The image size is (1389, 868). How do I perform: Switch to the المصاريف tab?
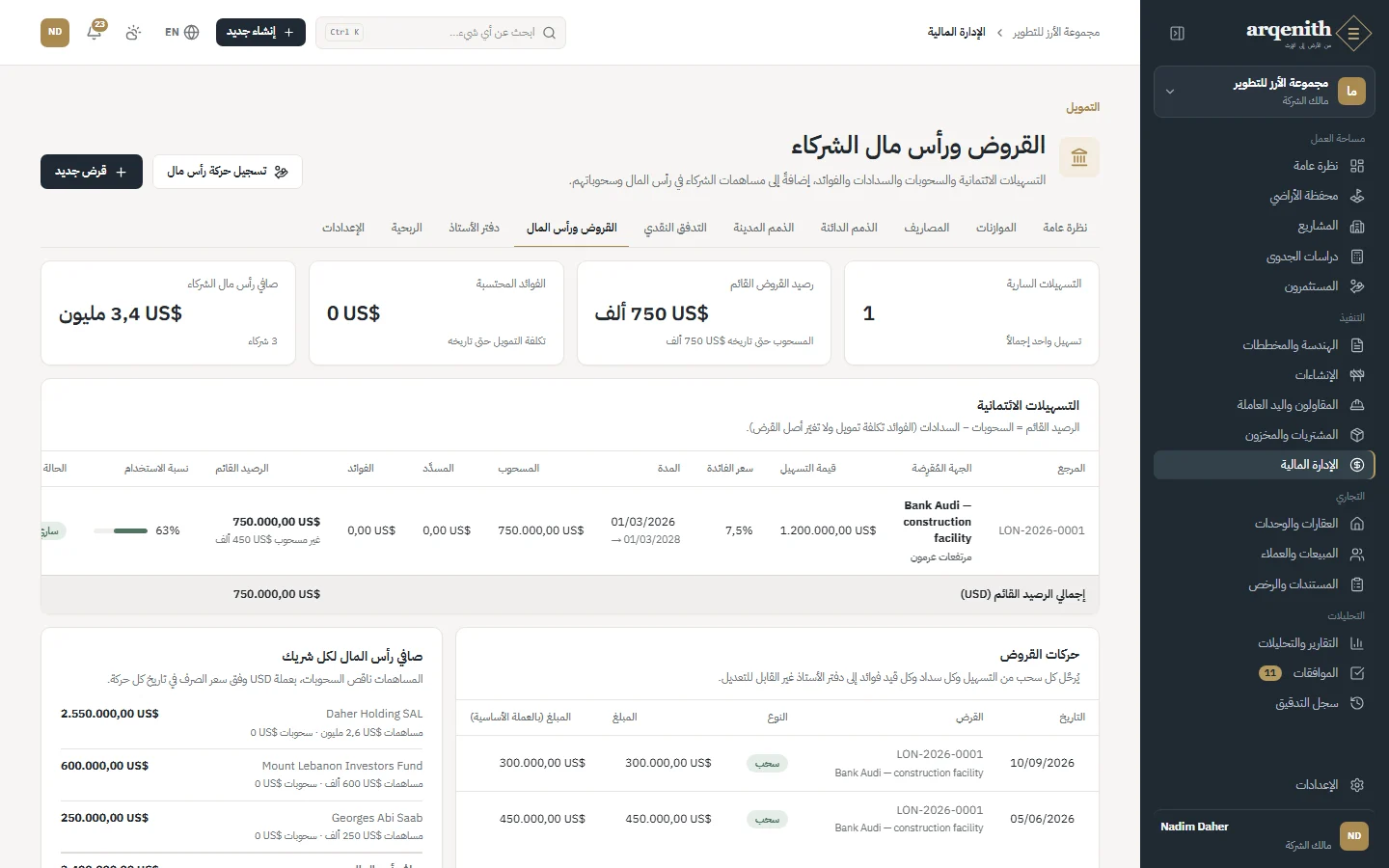(926, 228)
